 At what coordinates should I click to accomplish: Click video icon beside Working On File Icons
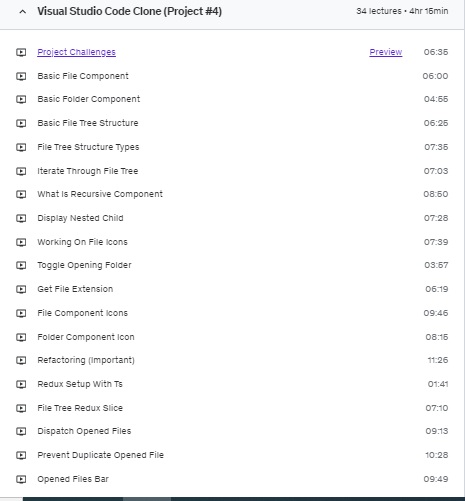click(21, 242)
